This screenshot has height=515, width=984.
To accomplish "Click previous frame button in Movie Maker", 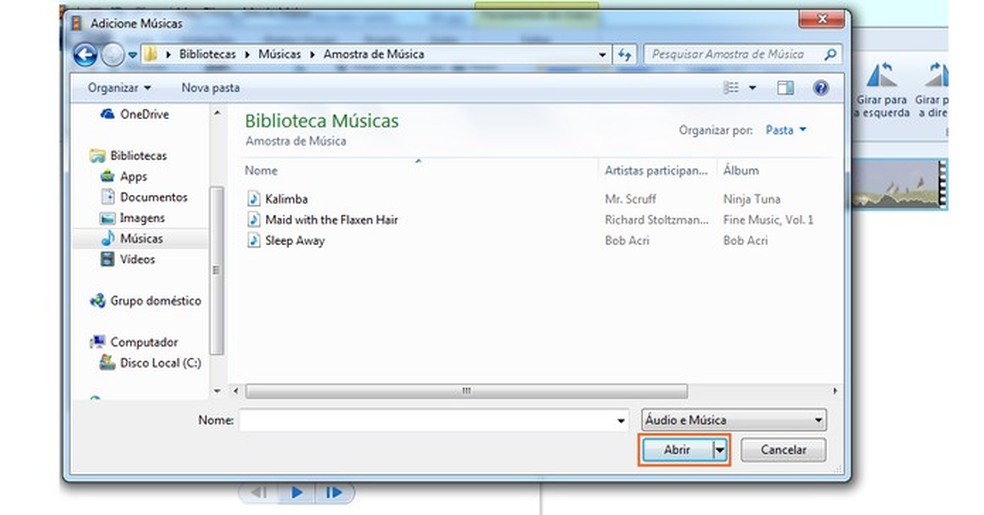I will pyautogui.click(x=259, y=492).
